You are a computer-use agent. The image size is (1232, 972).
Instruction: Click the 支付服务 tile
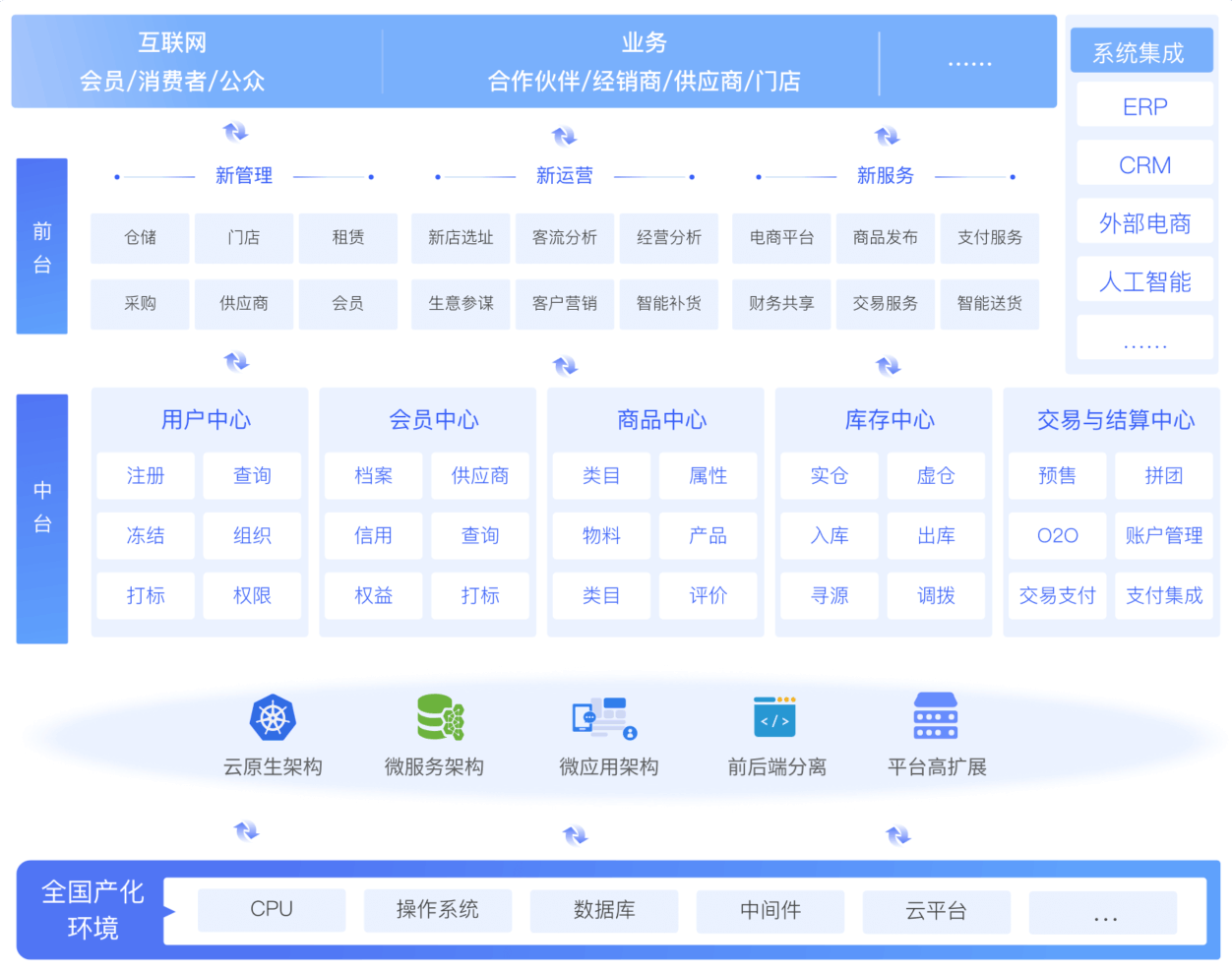point(990,237)
